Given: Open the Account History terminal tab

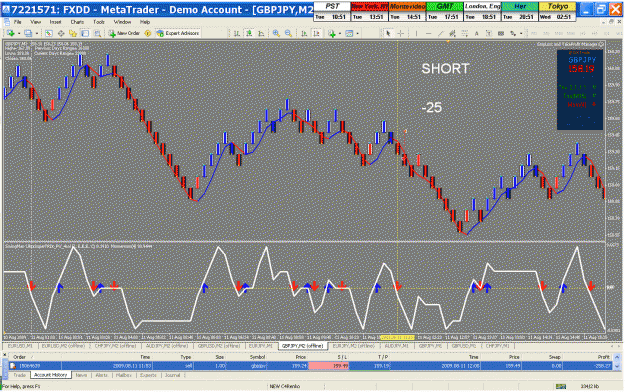Looking at the screenshot, I should (x=50, y=375).
